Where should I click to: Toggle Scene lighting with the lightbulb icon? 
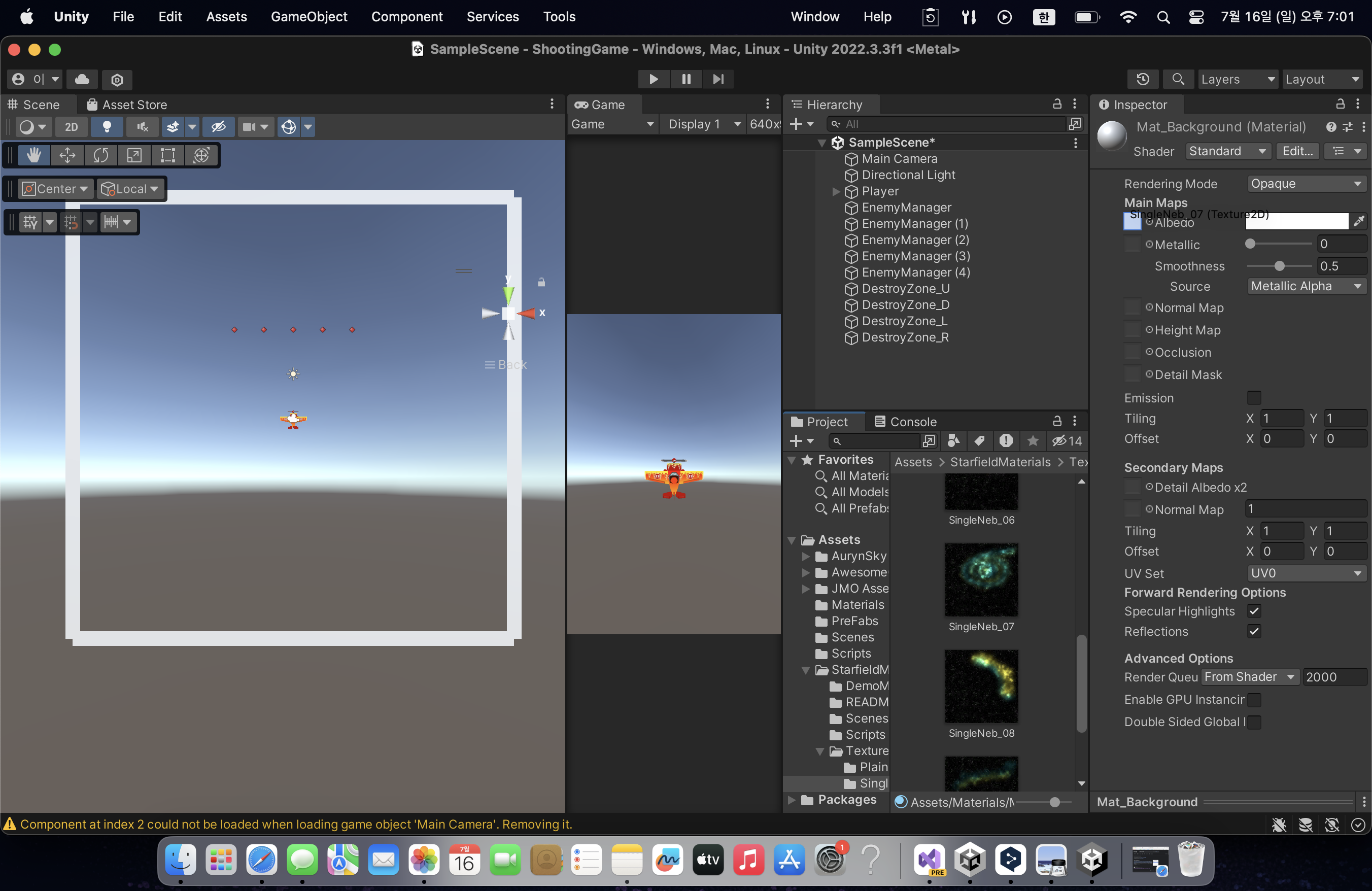point(107,127)
